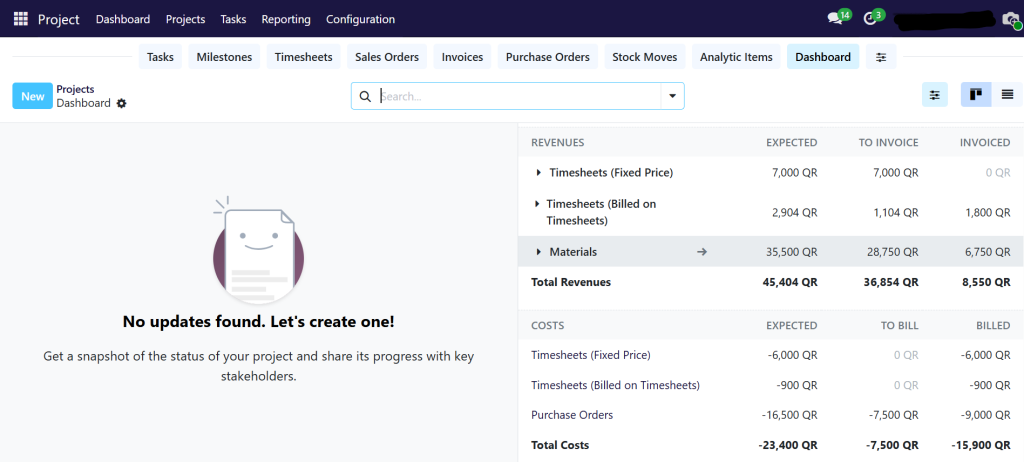Click the arrow icon on Materials row
The height and width of the screenshot is (462, 1024).
pyautogui.click(x=702, y=252)
